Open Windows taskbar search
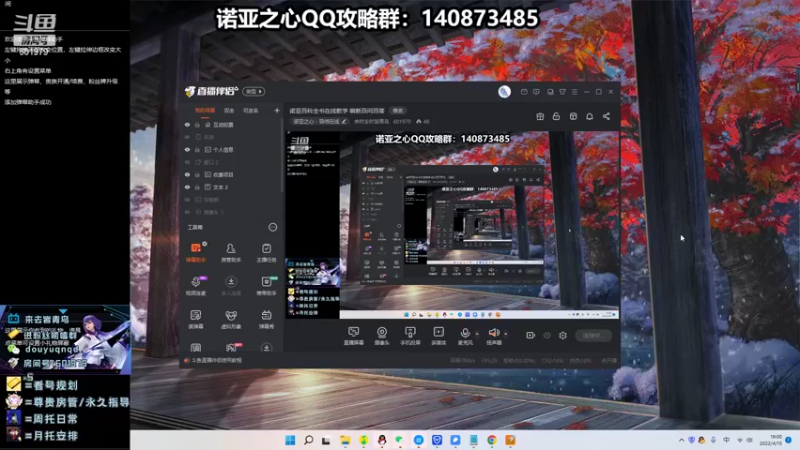The image size is (800, 450). [308, 440]
